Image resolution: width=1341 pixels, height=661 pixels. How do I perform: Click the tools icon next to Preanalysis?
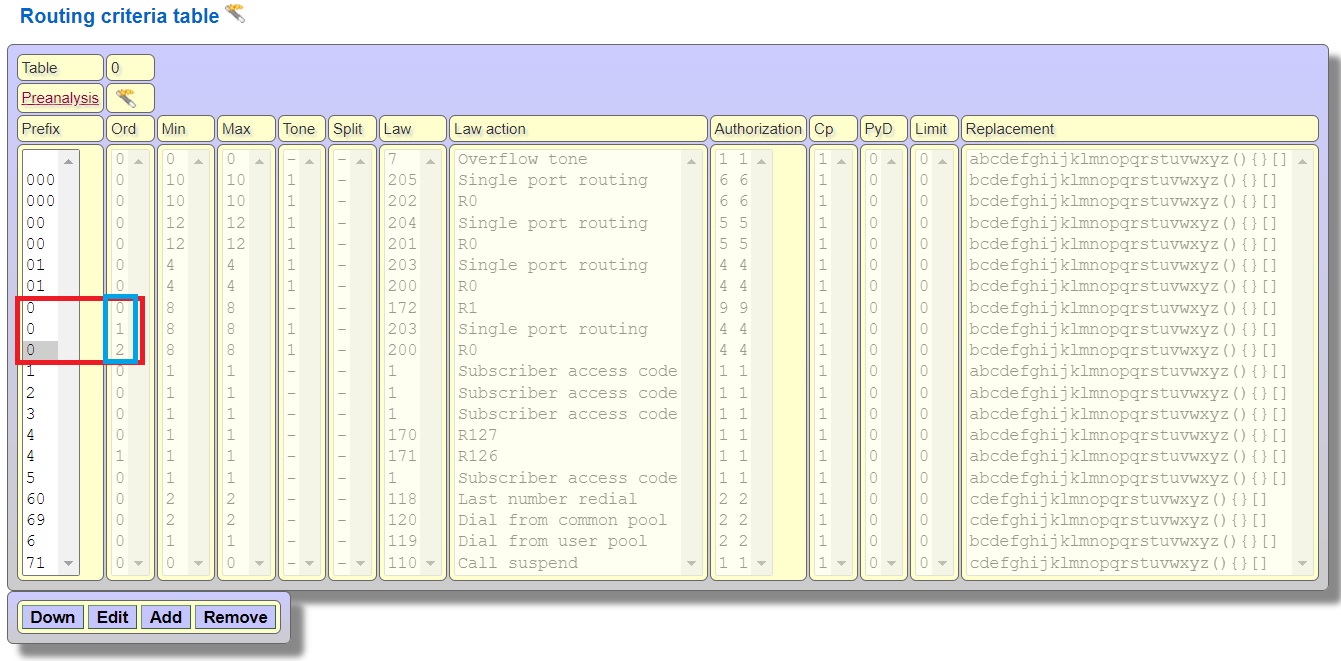click(126, 98)
